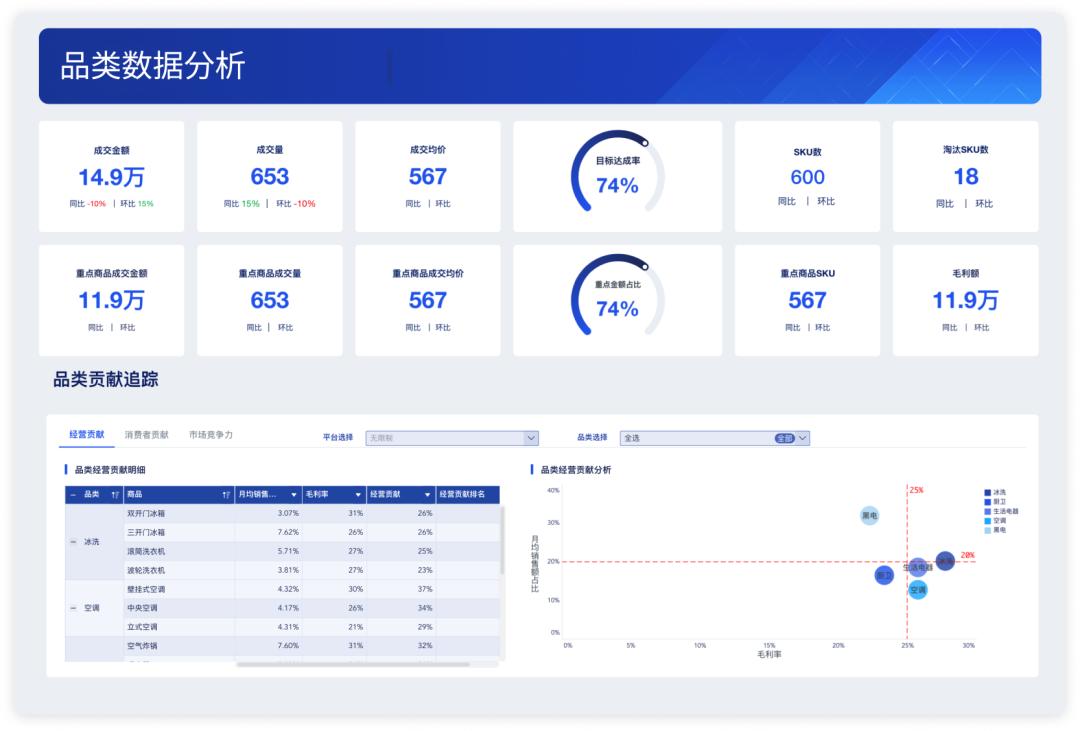The width and height of the screenshot is (1080, 731).
Task: Switch to the 消费者贡献 tab
Action: coord(146,435)
